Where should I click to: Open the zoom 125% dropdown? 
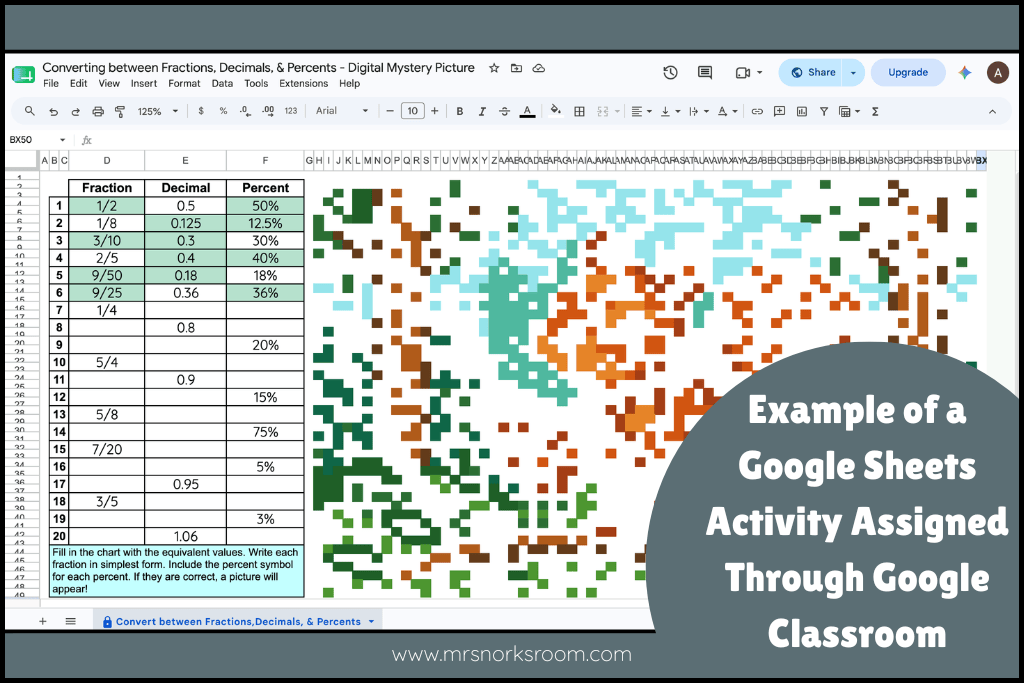click(x=157, y=112)
